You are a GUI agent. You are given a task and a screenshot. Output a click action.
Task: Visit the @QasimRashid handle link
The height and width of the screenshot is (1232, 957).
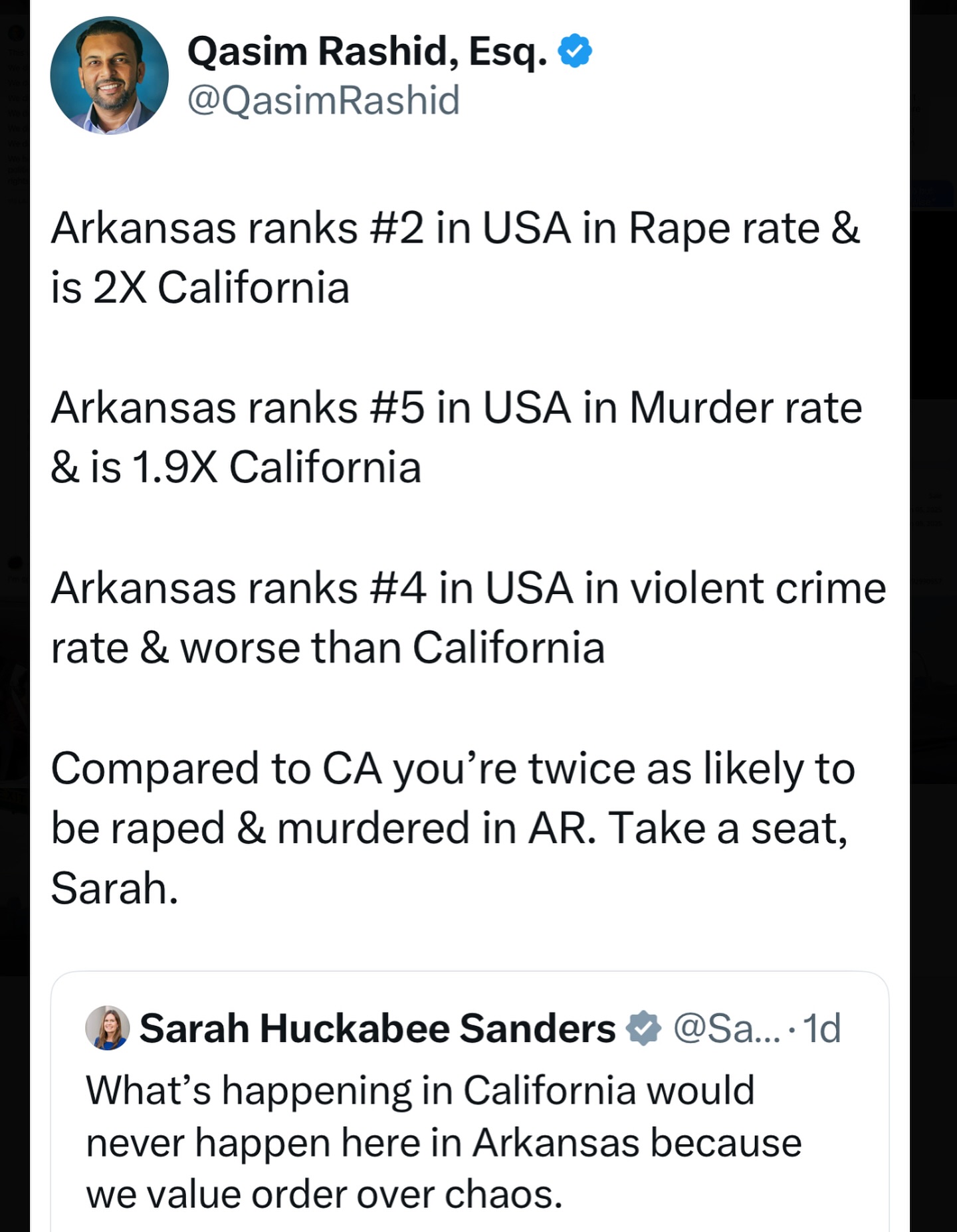323,100
